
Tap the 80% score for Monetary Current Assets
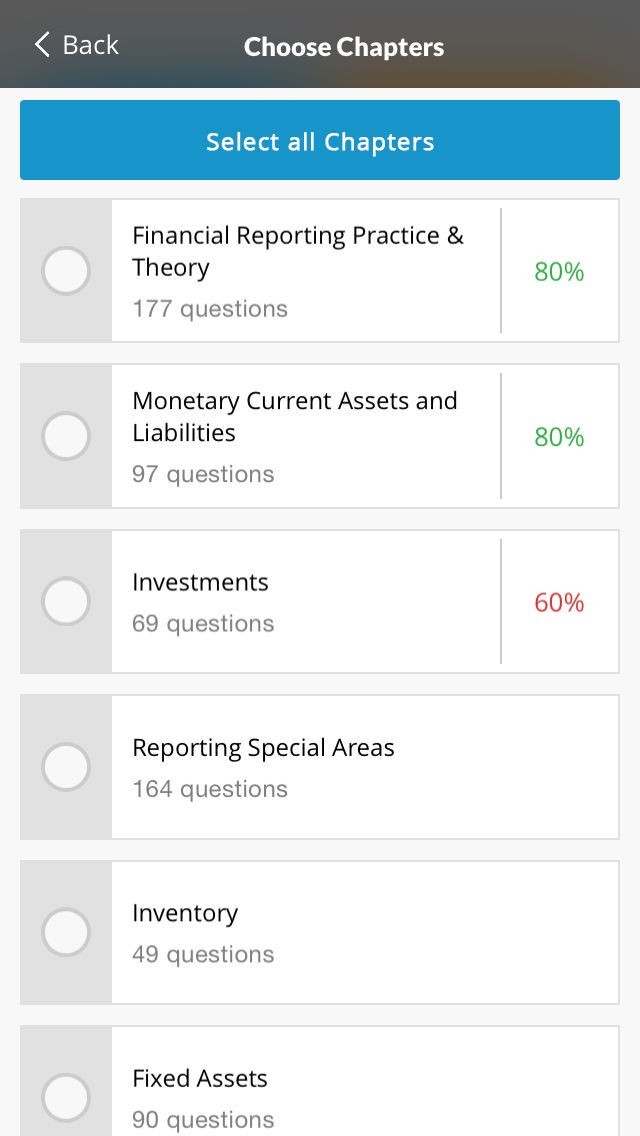tap(559, 437)
